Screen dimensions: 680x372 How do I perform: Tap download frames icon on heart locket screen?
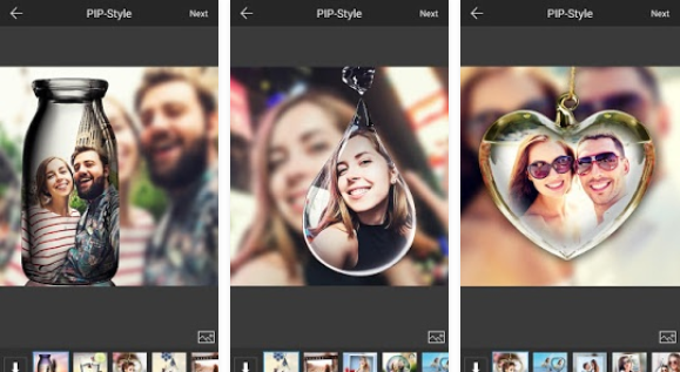point(476,365)
